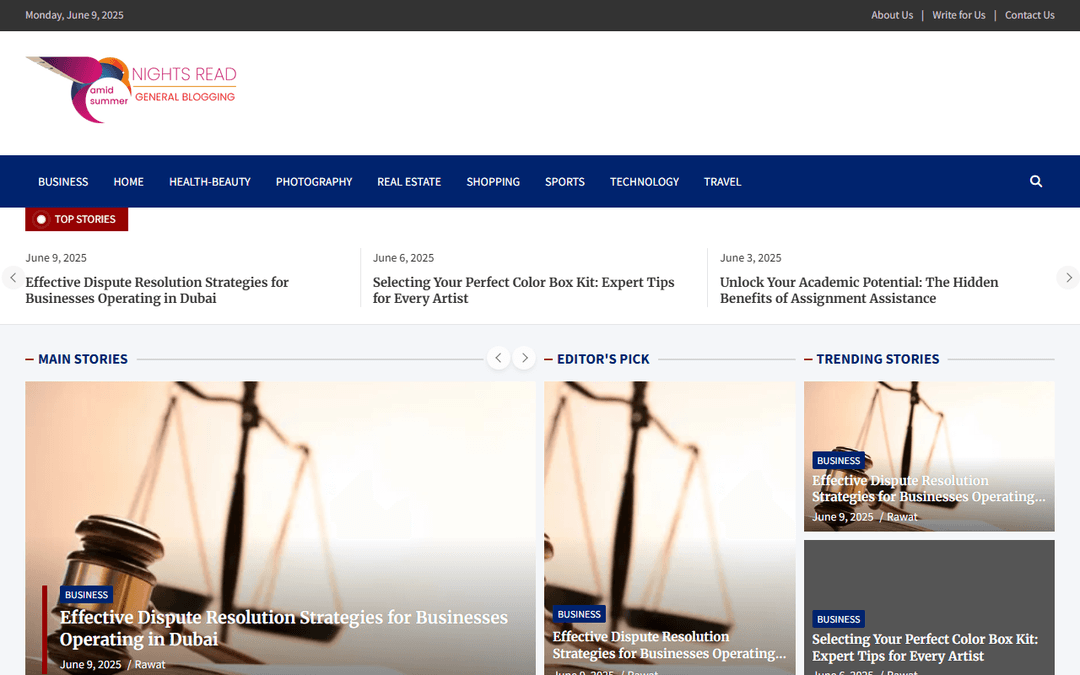Show next main story slide
This screenshot has width=1080, height=675.
click(x=524, y=358)
